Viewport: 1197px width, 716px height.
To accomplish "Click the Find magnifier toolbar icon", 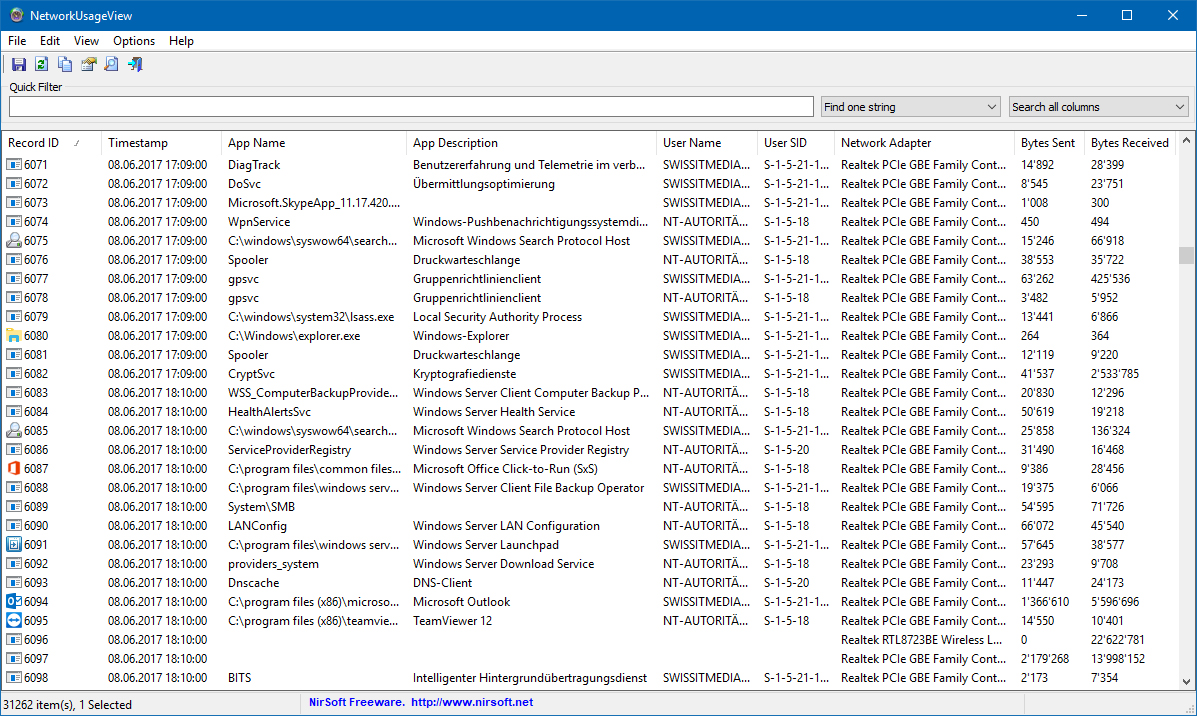I will [111, 65].
